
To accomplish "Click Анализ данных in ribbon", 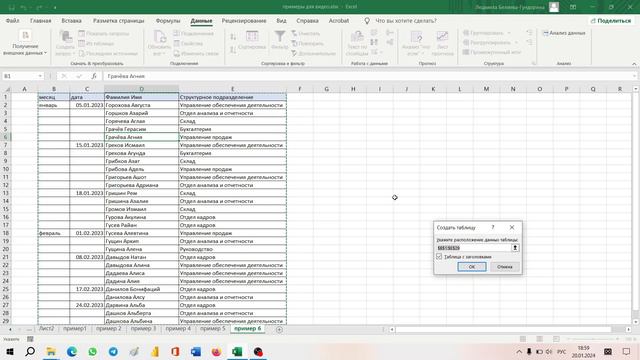I will click(564, 33).
